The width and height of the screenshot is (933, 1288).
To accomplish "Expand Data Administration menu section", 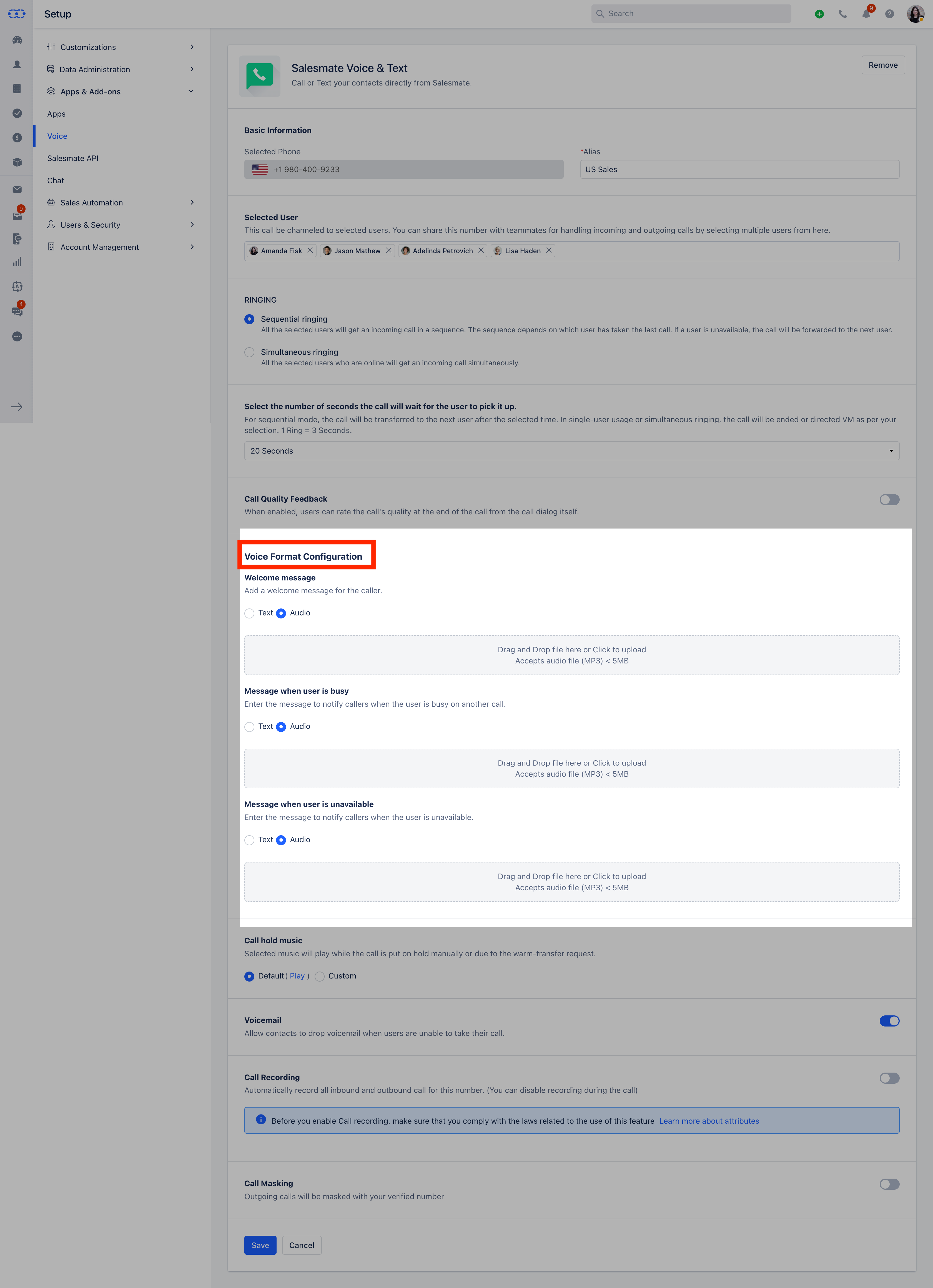I will 121,69.
